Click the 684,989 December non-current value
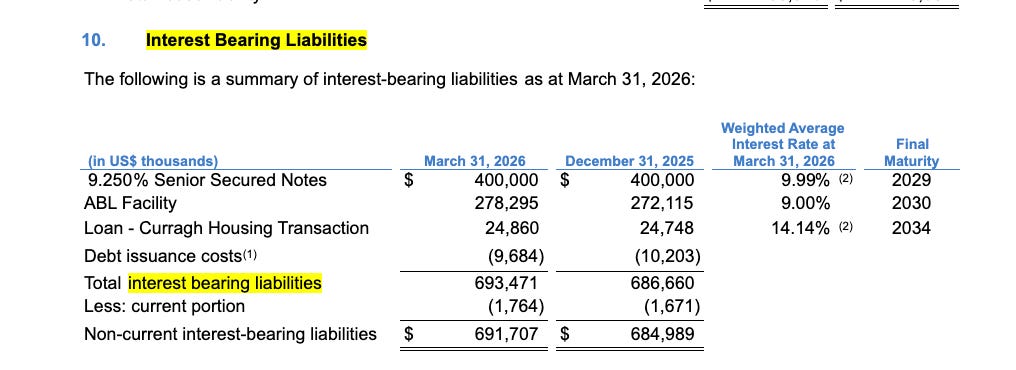The height and width of the screenshot is (370, 1016). [662, 334]
